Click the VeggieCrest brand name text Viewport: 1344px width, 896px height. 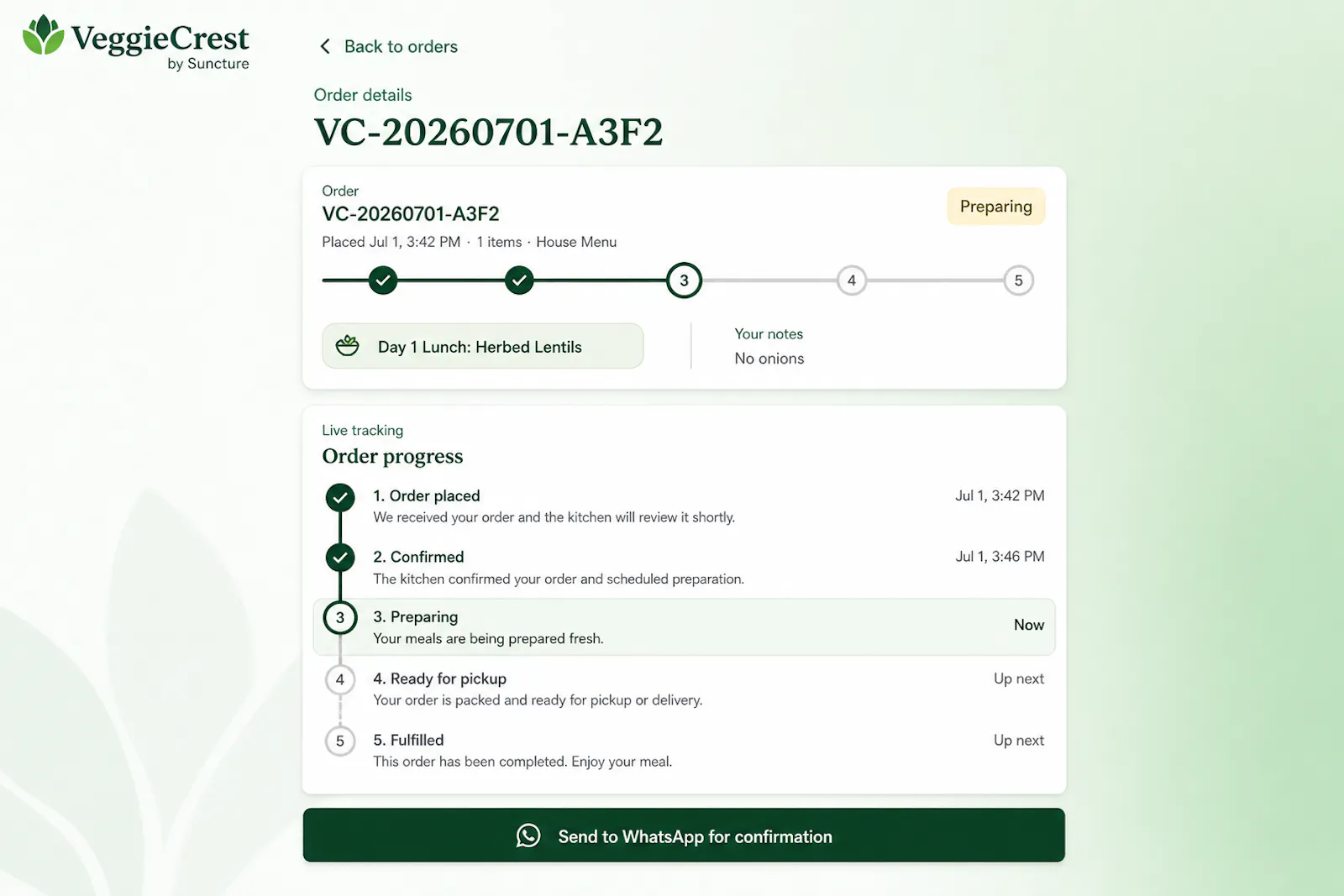(x=160, y=39)
